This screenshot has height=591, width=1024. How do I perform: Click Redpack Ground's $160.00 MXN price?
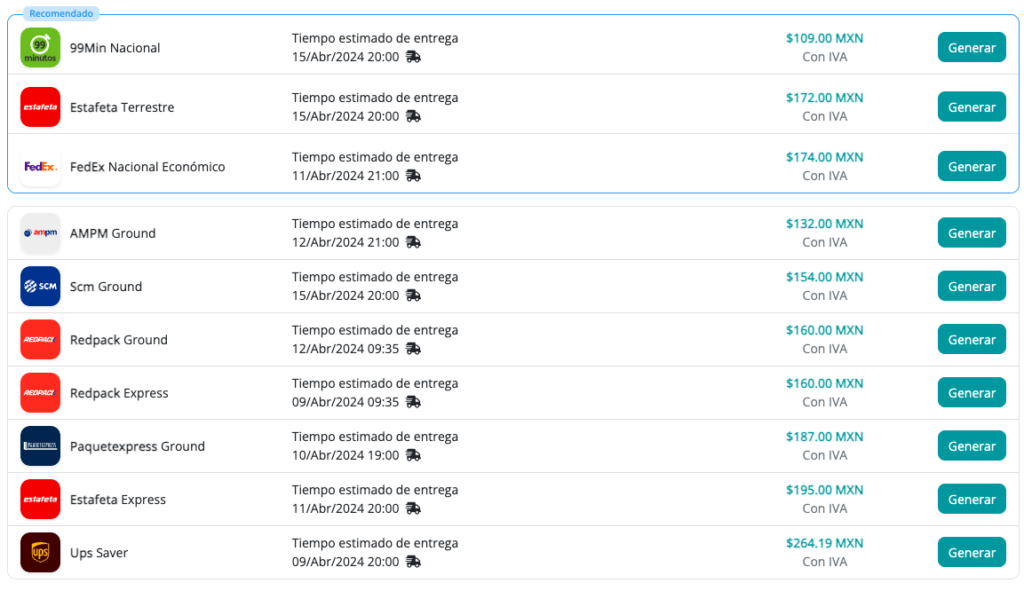[824, 330]
